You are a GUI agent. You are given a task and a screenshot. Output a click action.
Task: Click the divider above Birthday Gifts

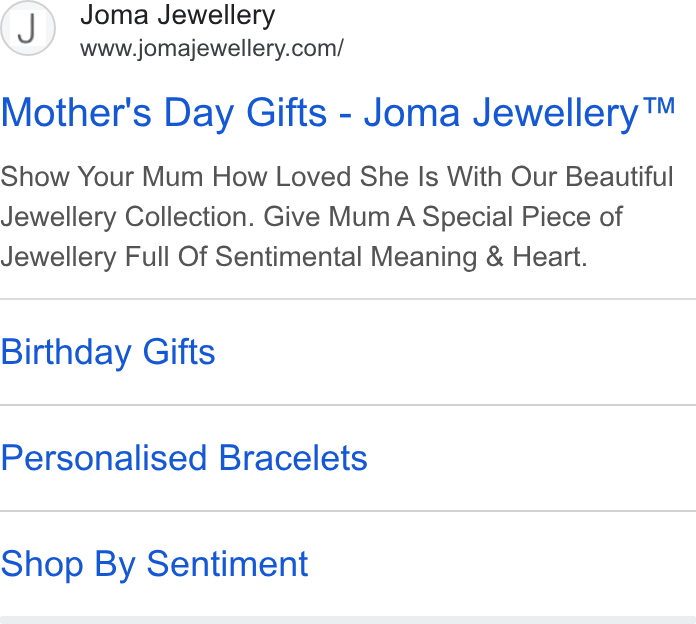(x=348, y=299)
